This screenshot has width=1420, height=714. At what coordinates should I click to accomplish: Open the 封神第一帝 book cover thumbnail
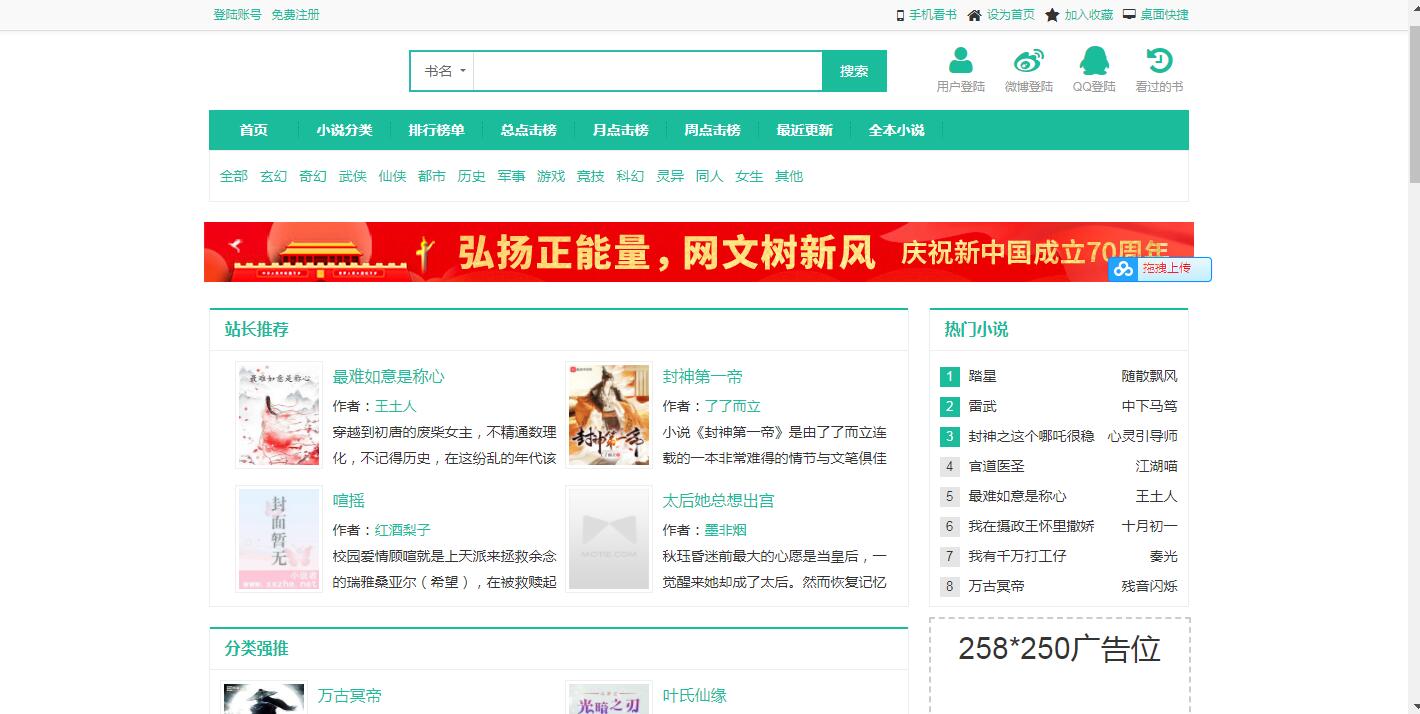[609, 415]
